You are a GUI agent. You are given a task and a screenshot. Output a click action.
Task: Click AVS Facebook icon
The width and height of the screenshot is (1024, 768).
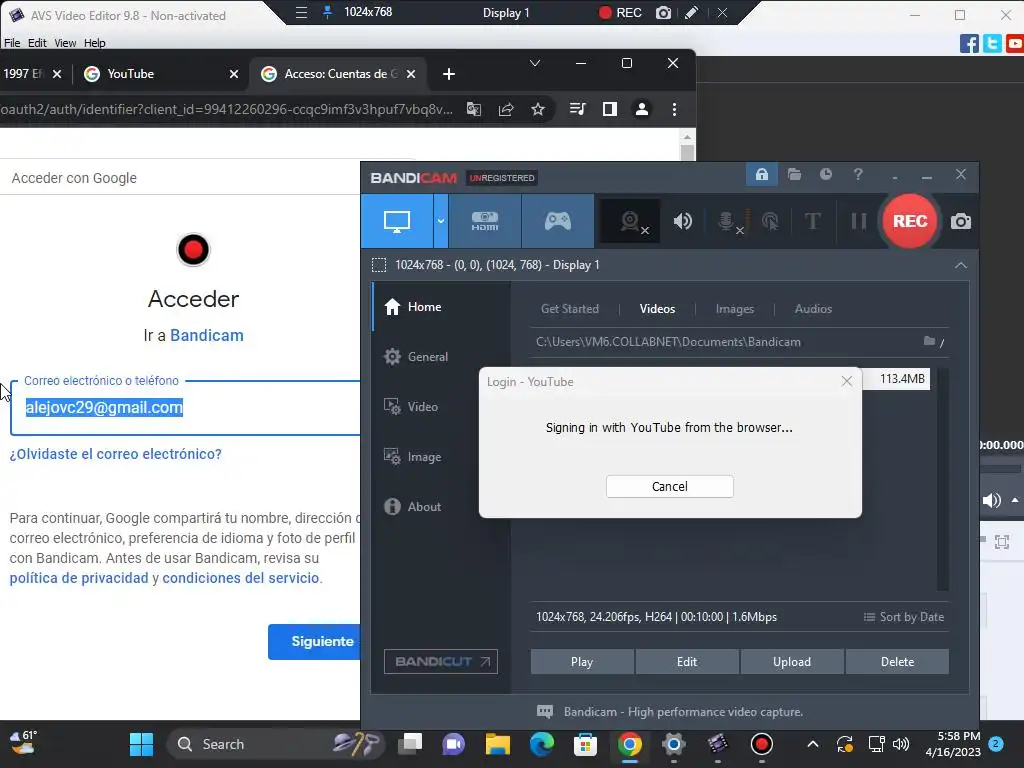click(969, 44)
